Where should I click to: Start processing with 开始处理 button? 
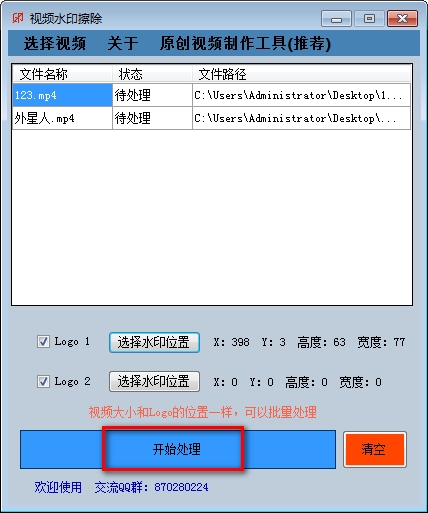pyautogui.click(x=178, y=449)
